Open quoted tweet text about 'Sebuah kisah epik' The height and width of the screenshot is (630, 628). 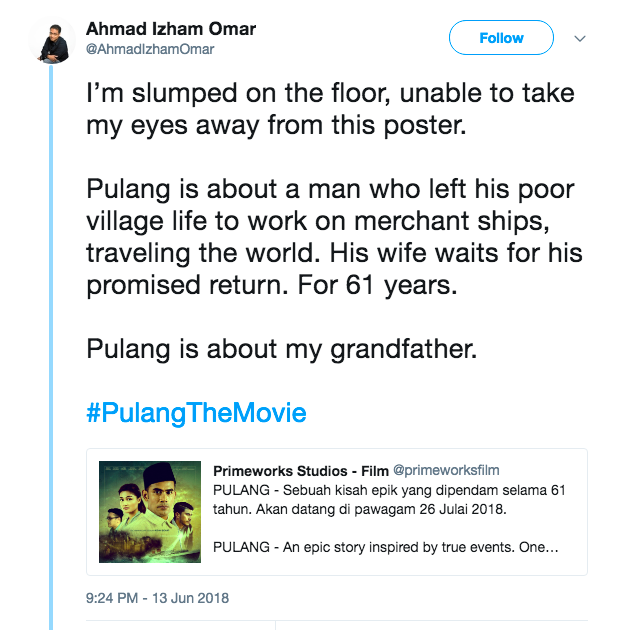coord(389,499)
